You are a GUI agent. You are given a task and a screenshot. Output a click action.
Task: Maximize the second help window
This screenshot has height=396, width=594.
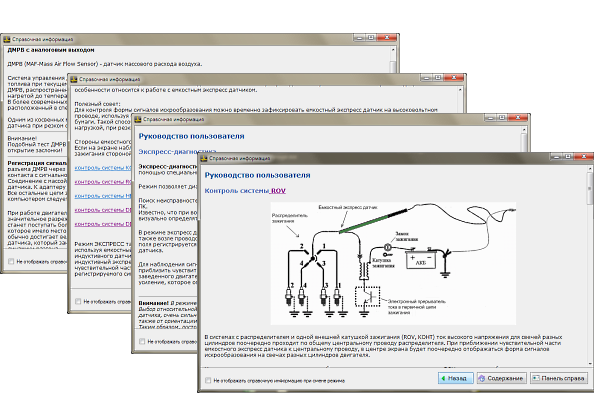pos(438,77)
